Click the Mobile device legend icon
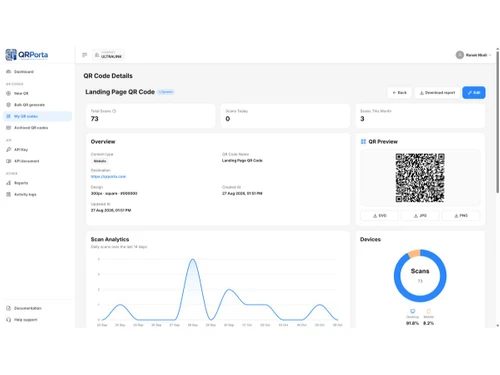Image resolution: width=500 pixels, height=375 pixels. point(429,311)
